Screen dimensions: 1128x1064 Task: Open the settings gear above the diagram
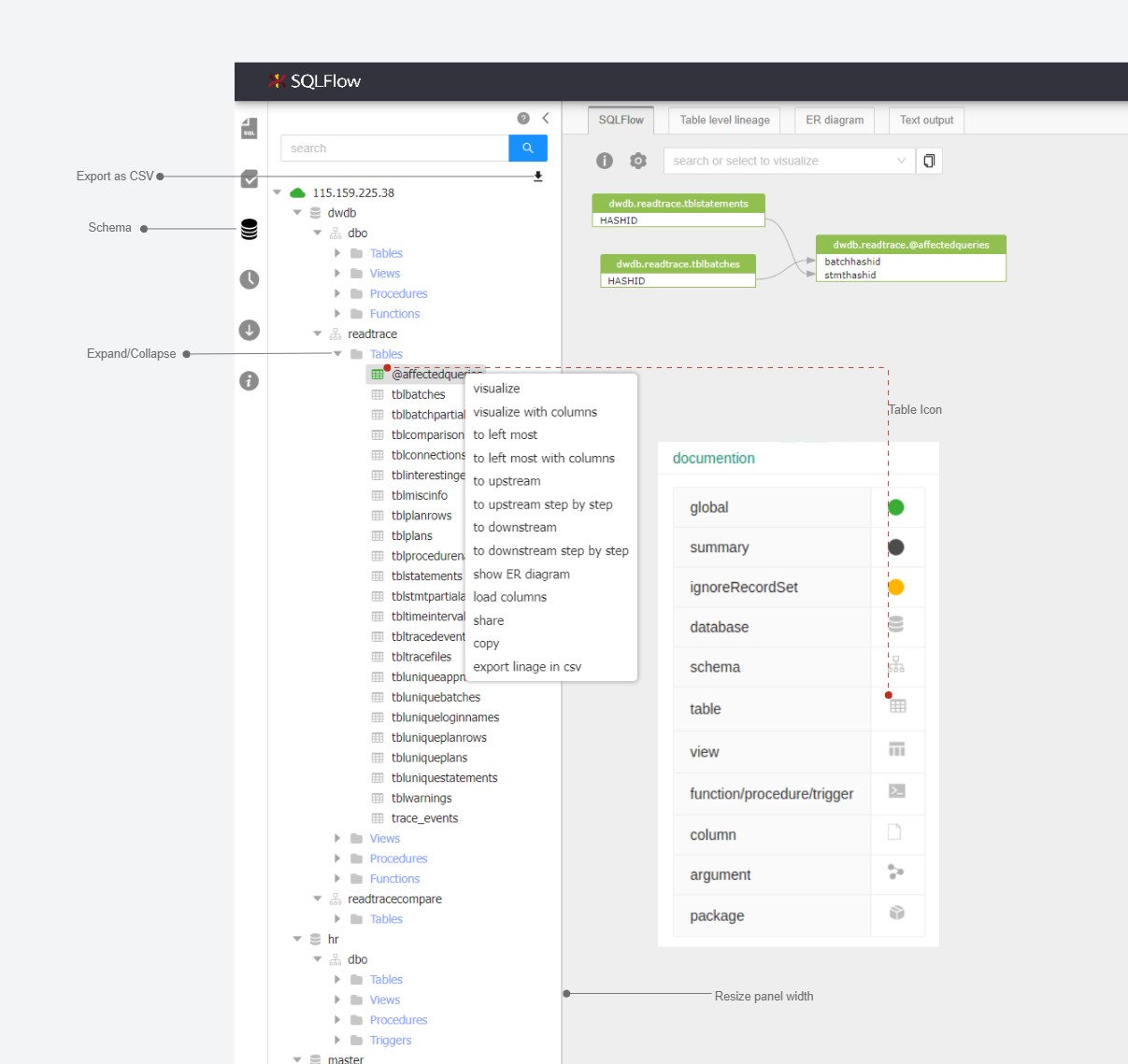pyautogui.click(x=638, y=161)
